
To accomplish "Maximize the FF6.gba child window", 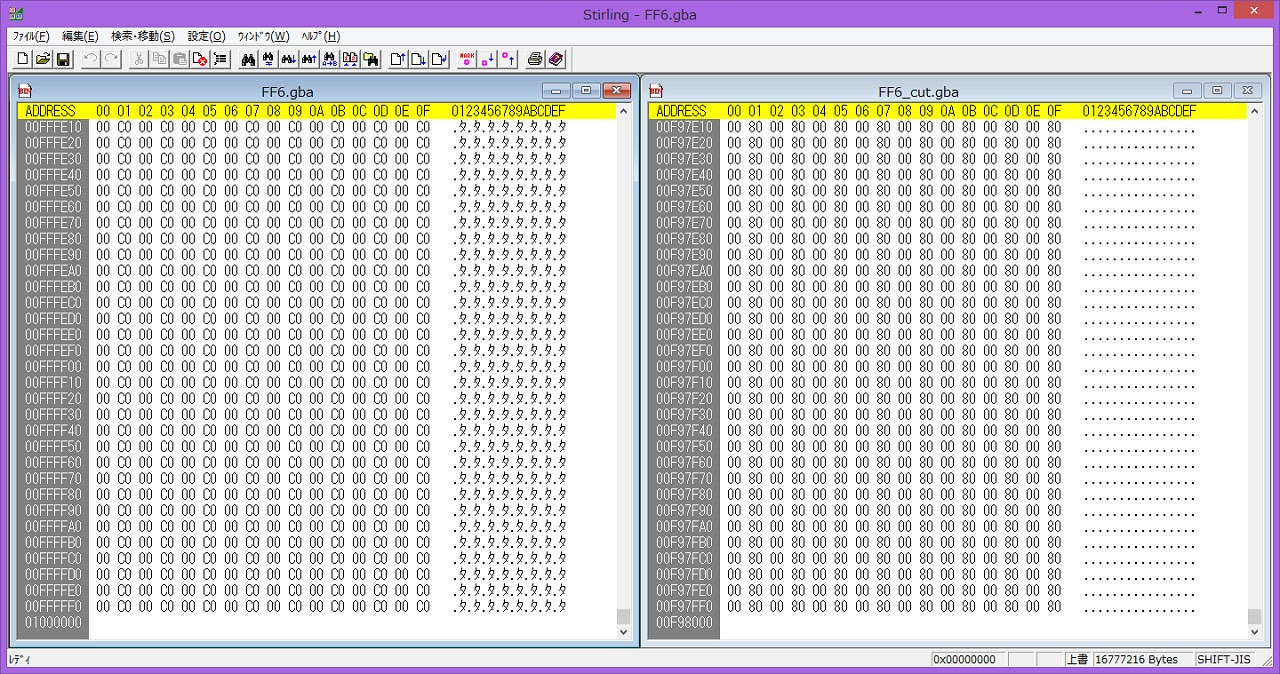I will [586, 90].
